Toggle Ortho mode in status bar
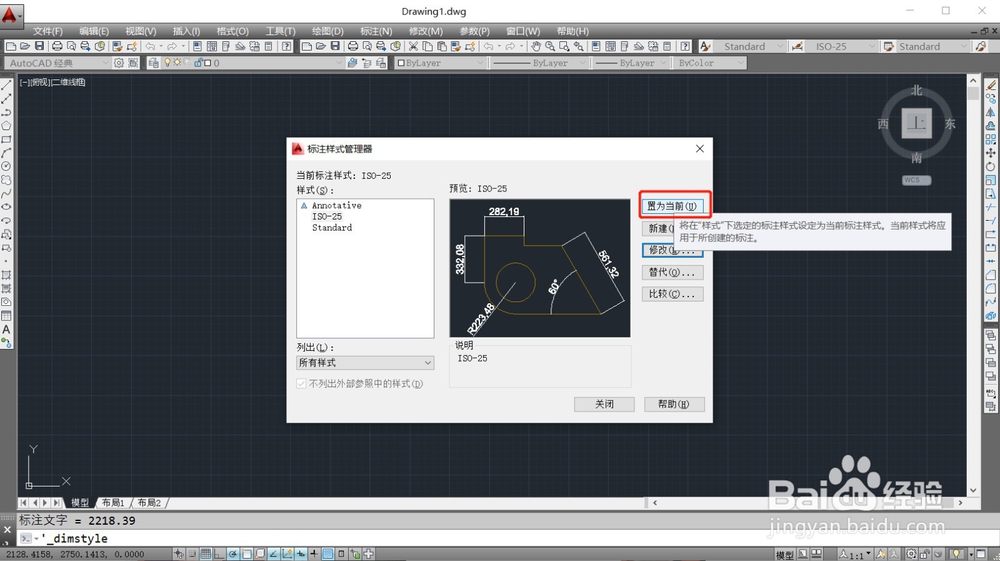The width and height of the screenshot is (1000, 561). (x=219, y=554)
